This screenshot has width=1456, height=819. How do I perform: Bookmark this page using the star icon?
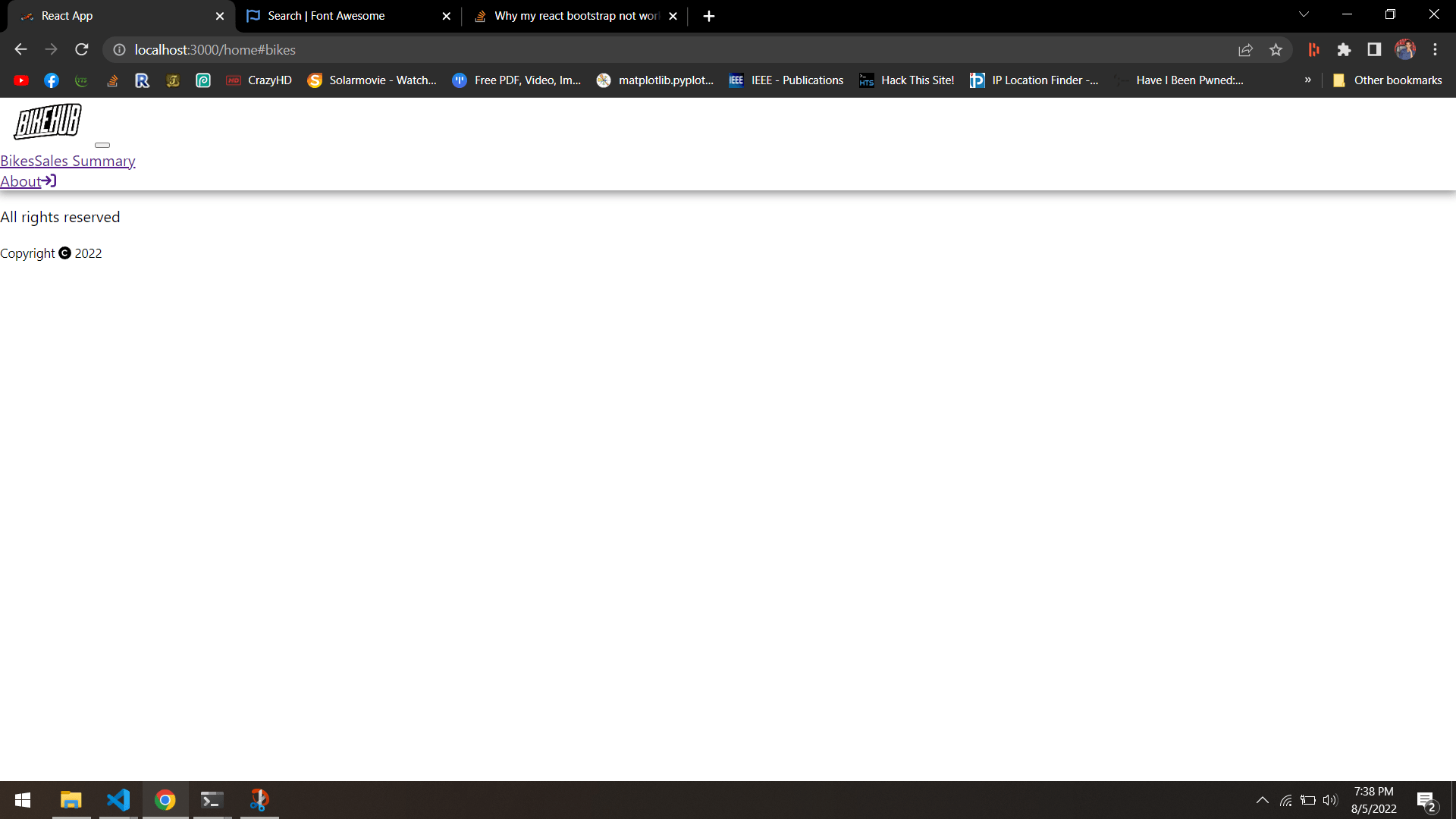(1276, 49)
